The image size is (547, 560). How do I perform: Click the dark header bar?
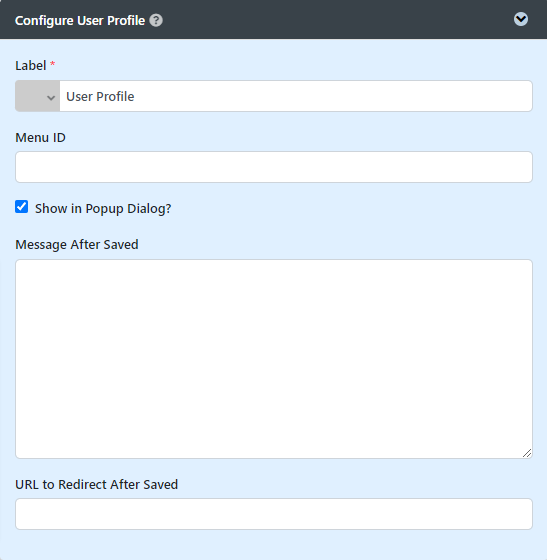click(x=274, y=19)
